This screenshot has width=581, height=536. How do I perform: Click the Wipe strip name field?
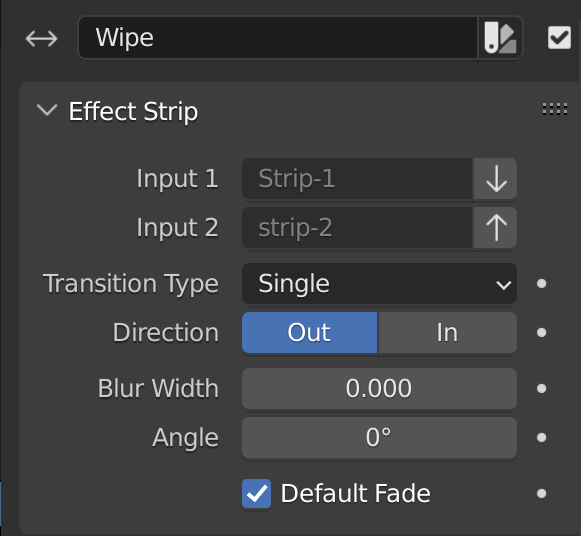click(278, 37)
